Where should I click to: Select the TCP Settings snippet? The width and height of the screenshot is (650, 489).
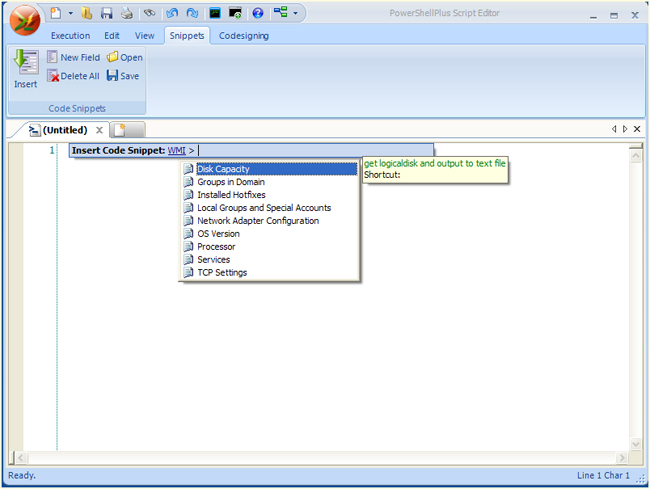(270, 273)
